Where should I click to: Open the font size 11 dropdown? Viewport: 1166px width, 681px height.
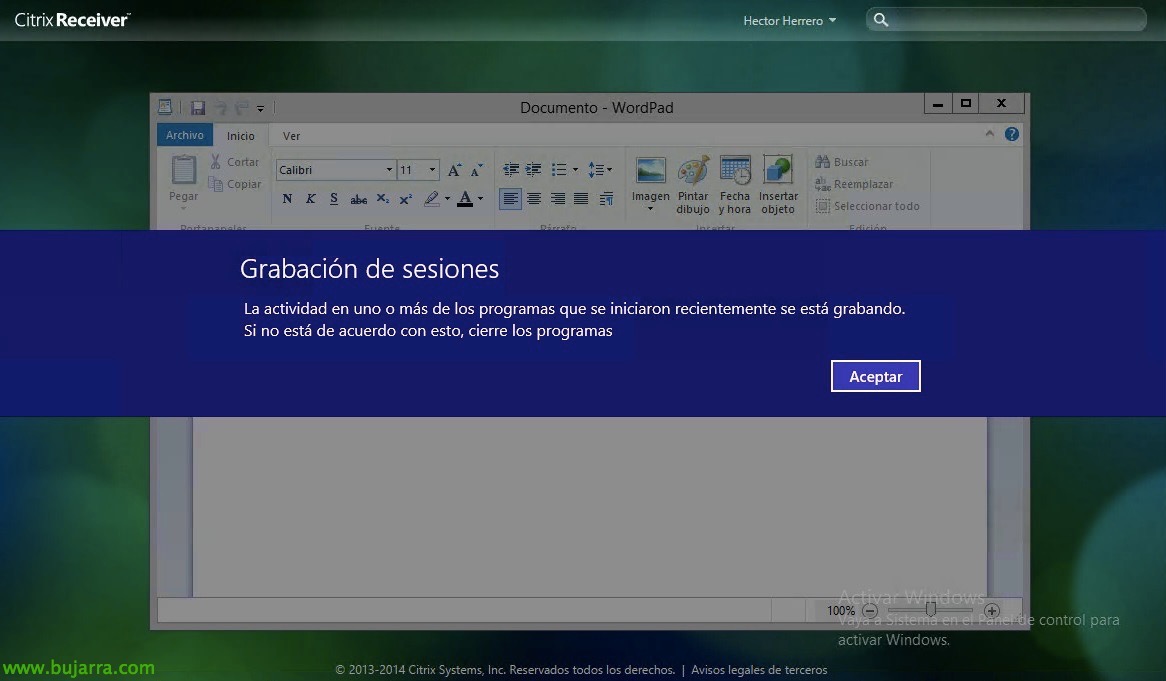point(432,170)
